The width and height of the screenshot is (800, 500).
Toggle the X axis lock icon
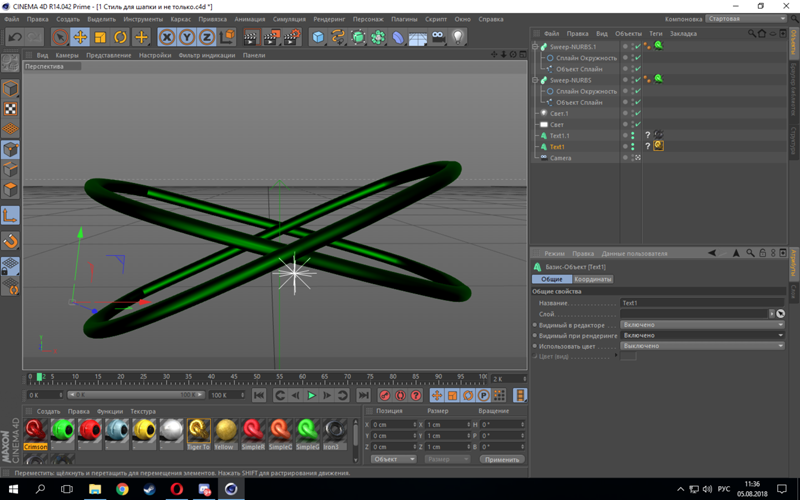(x=167, y=37)
